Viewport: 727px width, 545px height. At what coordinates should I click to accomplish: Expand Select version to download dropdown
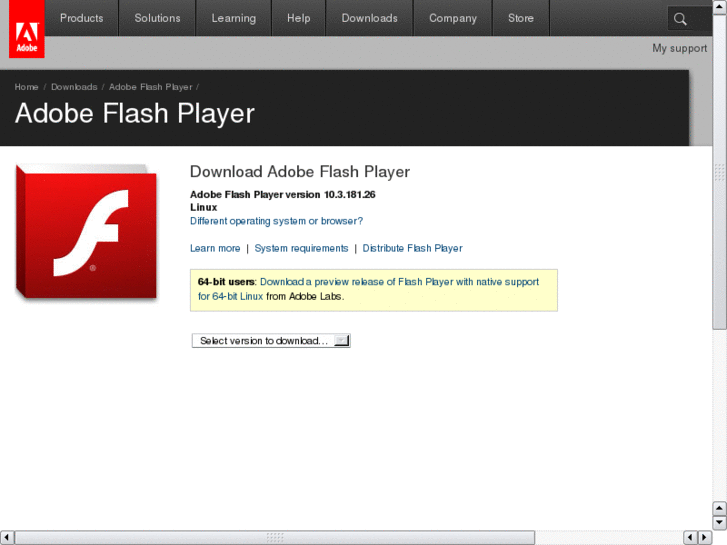click(271, 341)
